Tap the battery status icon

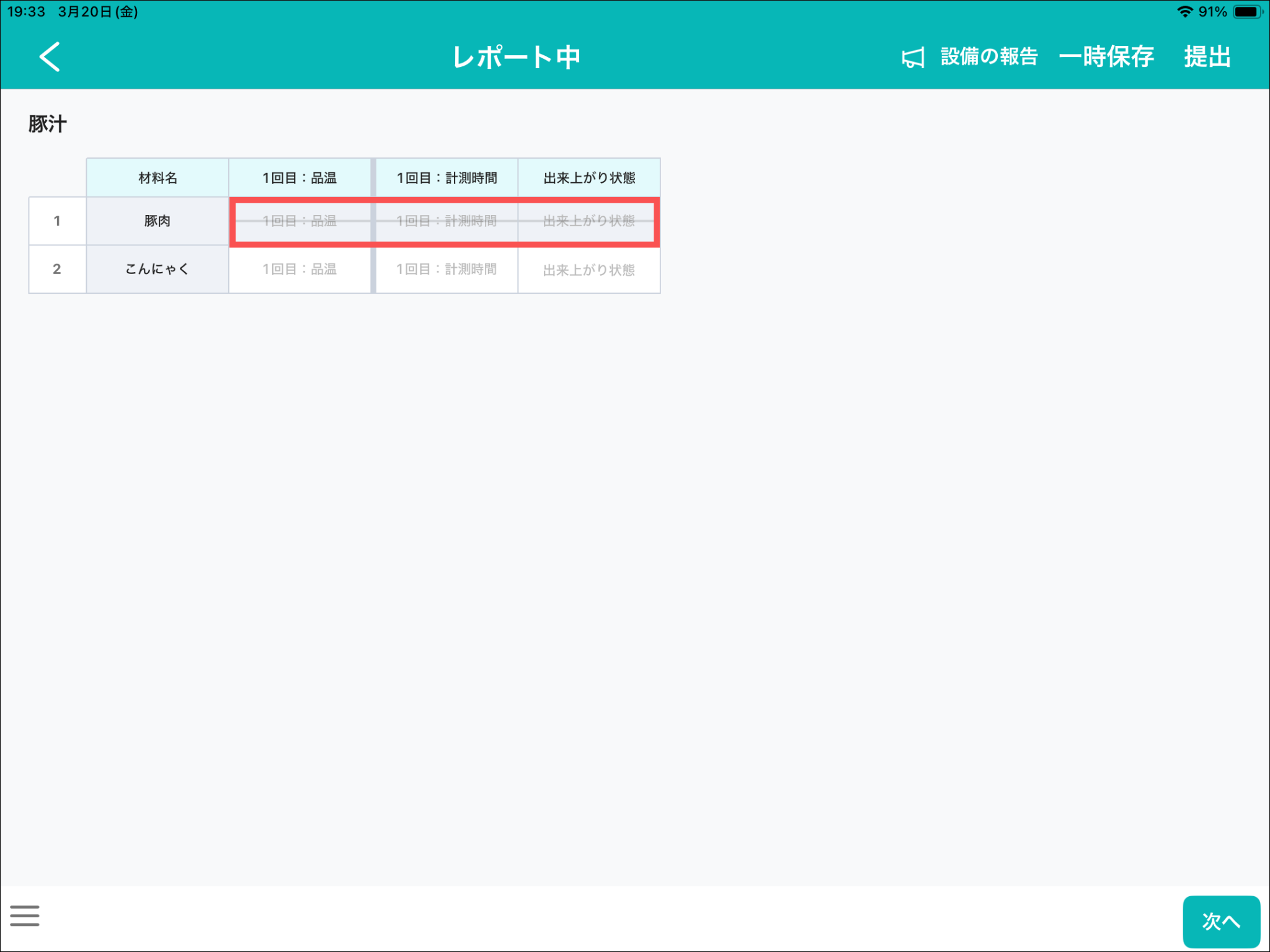[x=1246, y=12]
